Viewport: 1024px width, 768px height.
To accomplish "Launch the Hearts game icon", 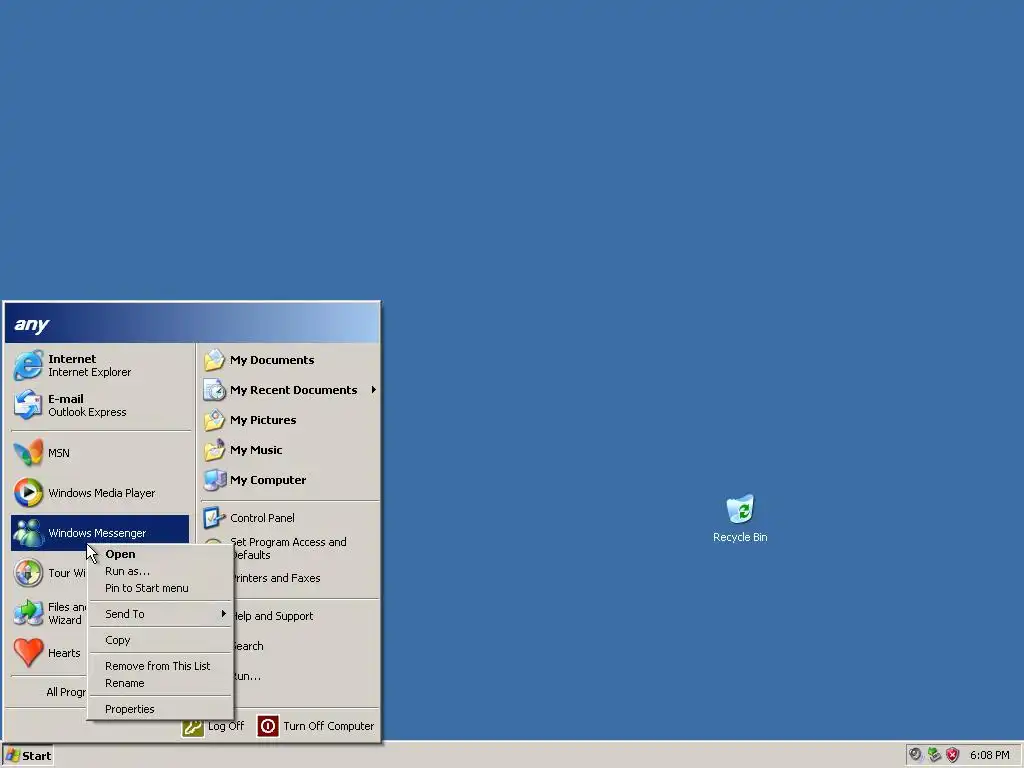I will (28, 652).
